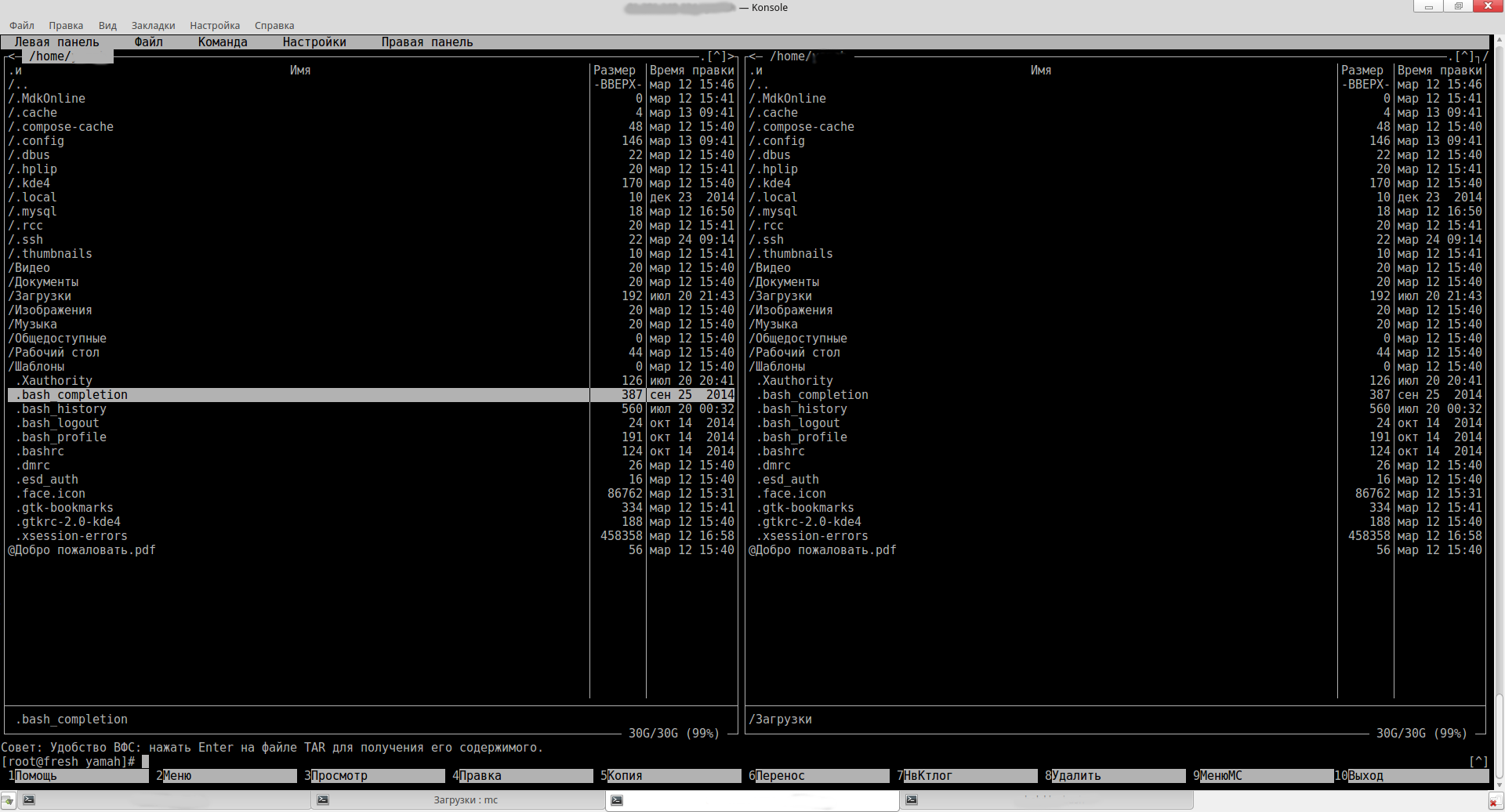Select /Документы in the left panel

tap(371, 282)
